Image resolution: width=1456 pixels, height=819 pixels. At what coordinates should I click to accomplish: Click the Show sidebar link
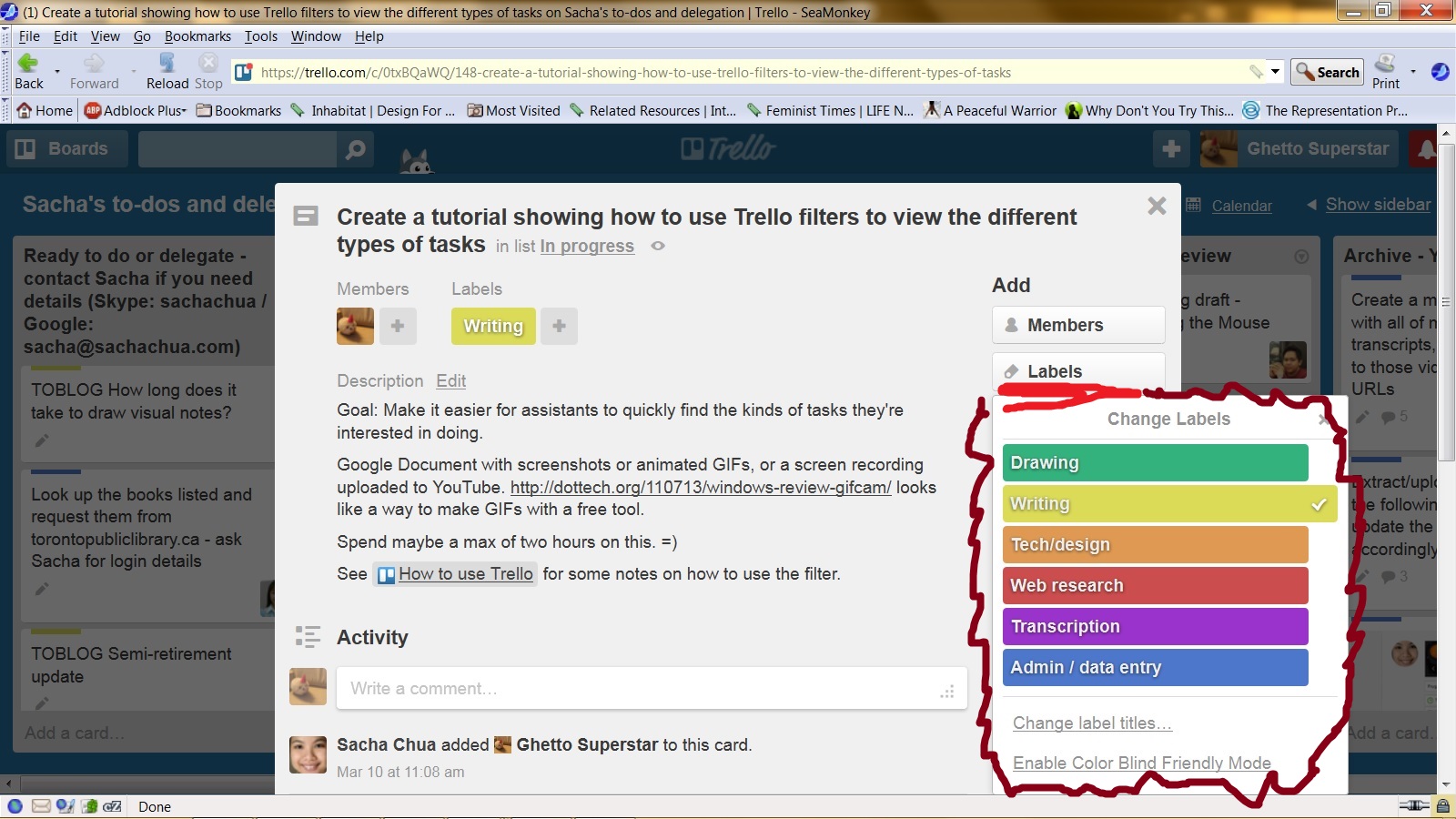point(1378,205)
